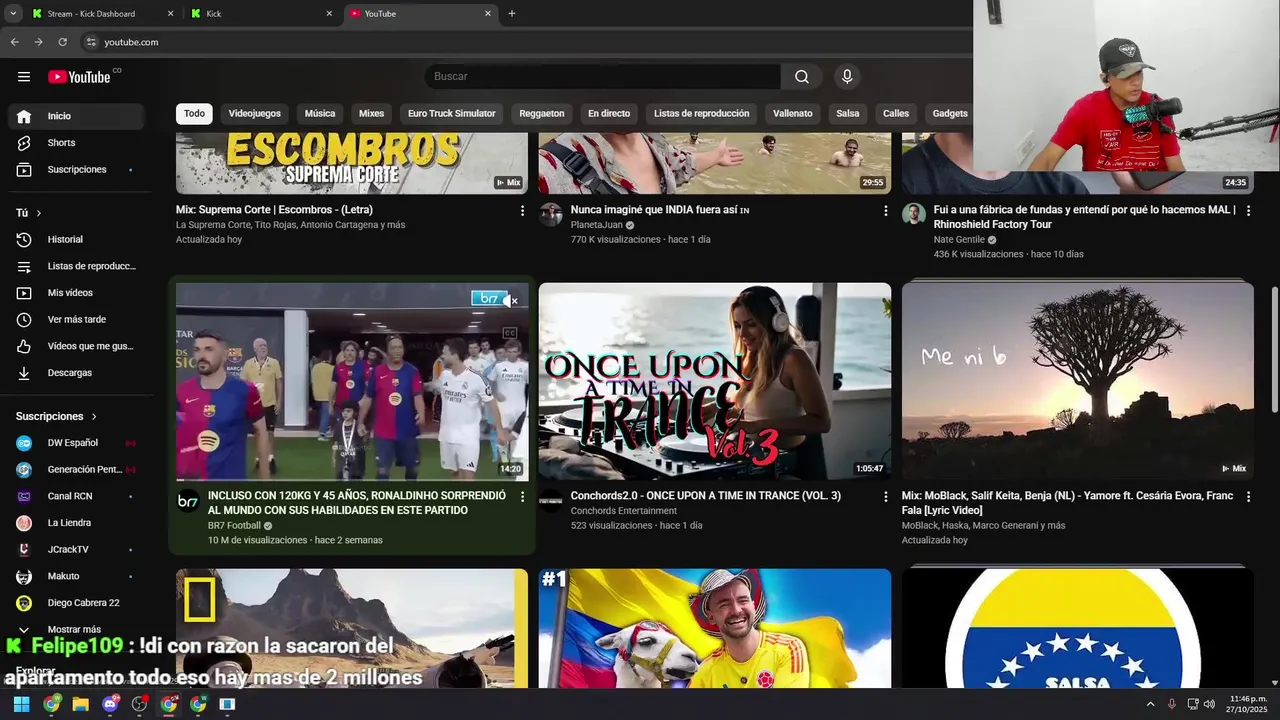
Task: Open the Ronaldinho 120KG video title link
Action: 357,503
